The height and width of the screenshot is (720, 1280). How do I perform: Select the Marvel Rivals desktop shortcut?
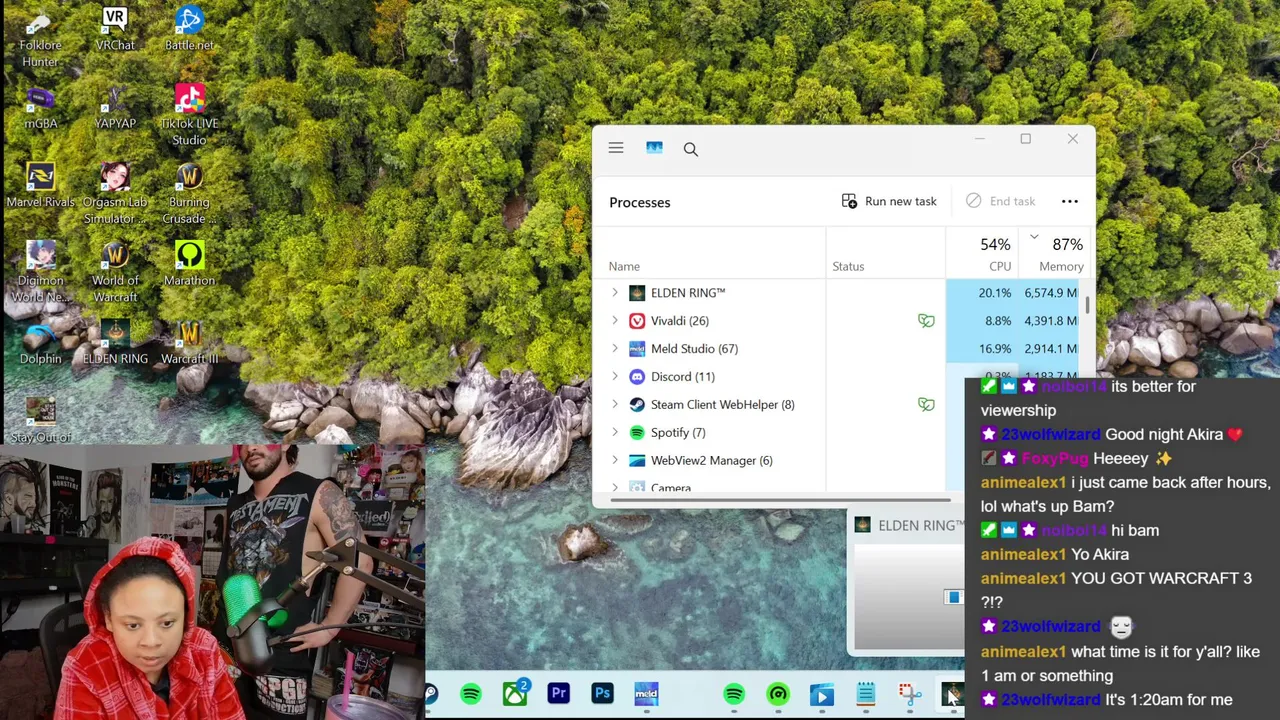click(x=40, y=186)
